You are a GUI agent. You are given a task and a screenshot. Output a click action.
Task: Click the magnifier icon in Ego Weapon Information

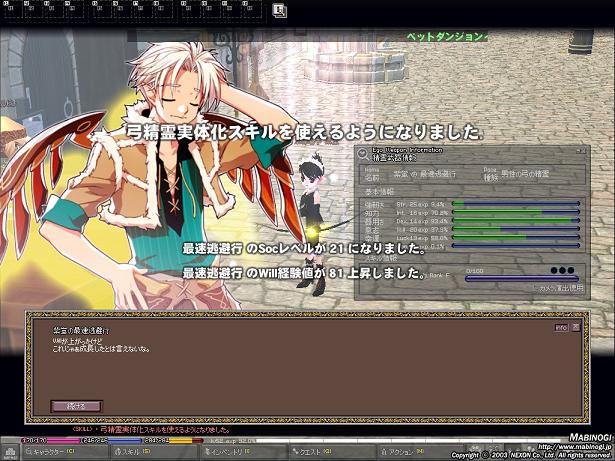(363, 154)
